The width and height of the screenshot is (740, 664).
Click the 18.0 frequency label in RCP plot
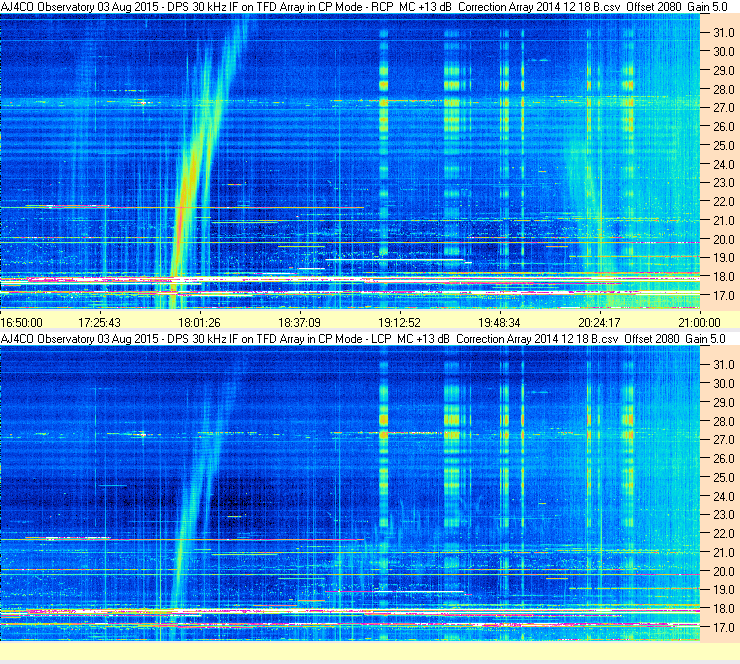[x=723, y=277]
